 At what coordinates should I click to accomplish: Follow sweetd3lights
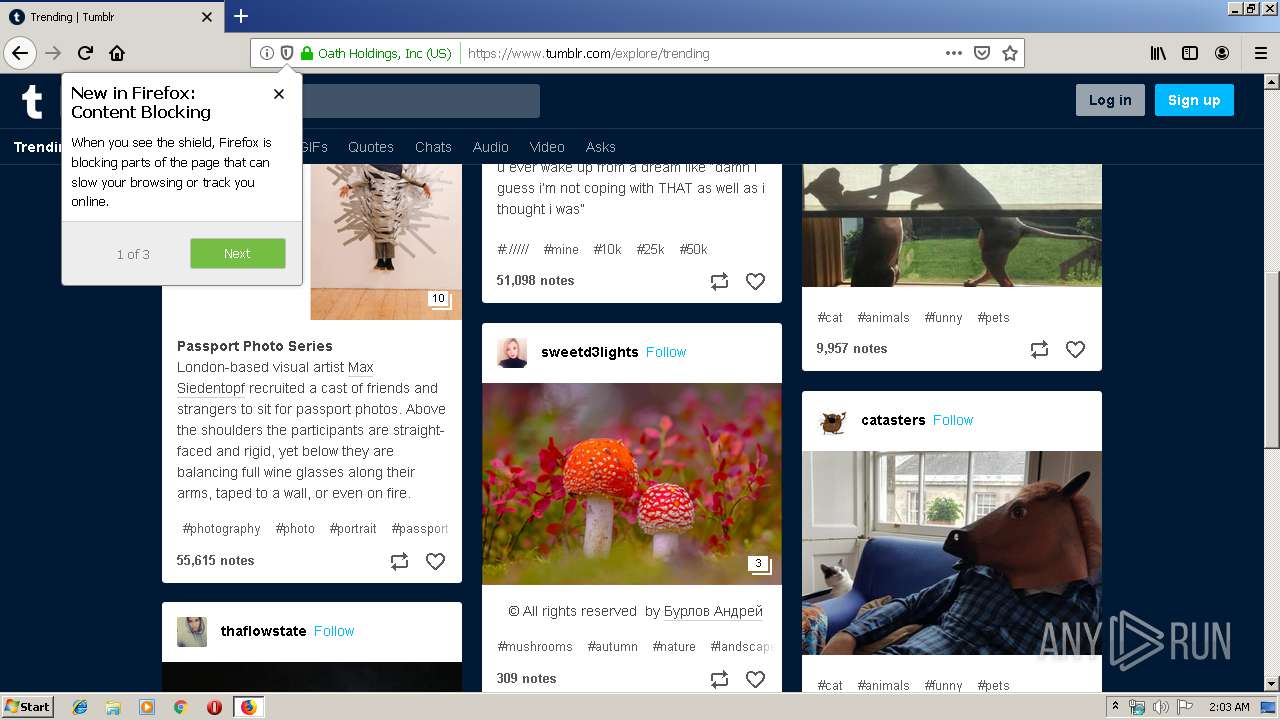click(666, 352)
